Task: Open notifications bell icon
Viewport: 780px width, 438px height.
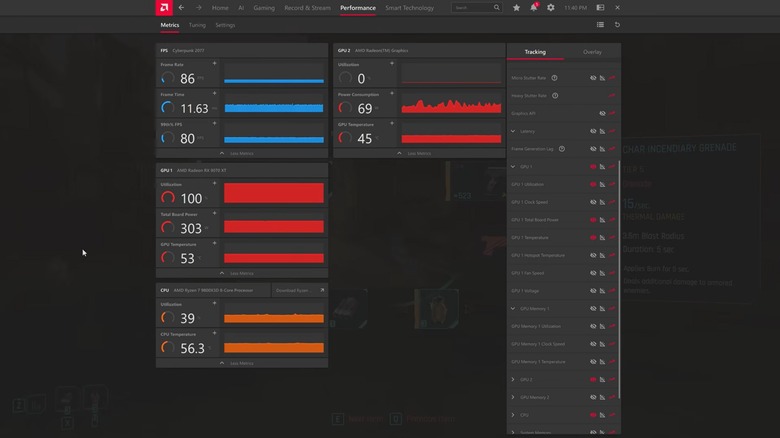Action: click(x=533, y=7)
